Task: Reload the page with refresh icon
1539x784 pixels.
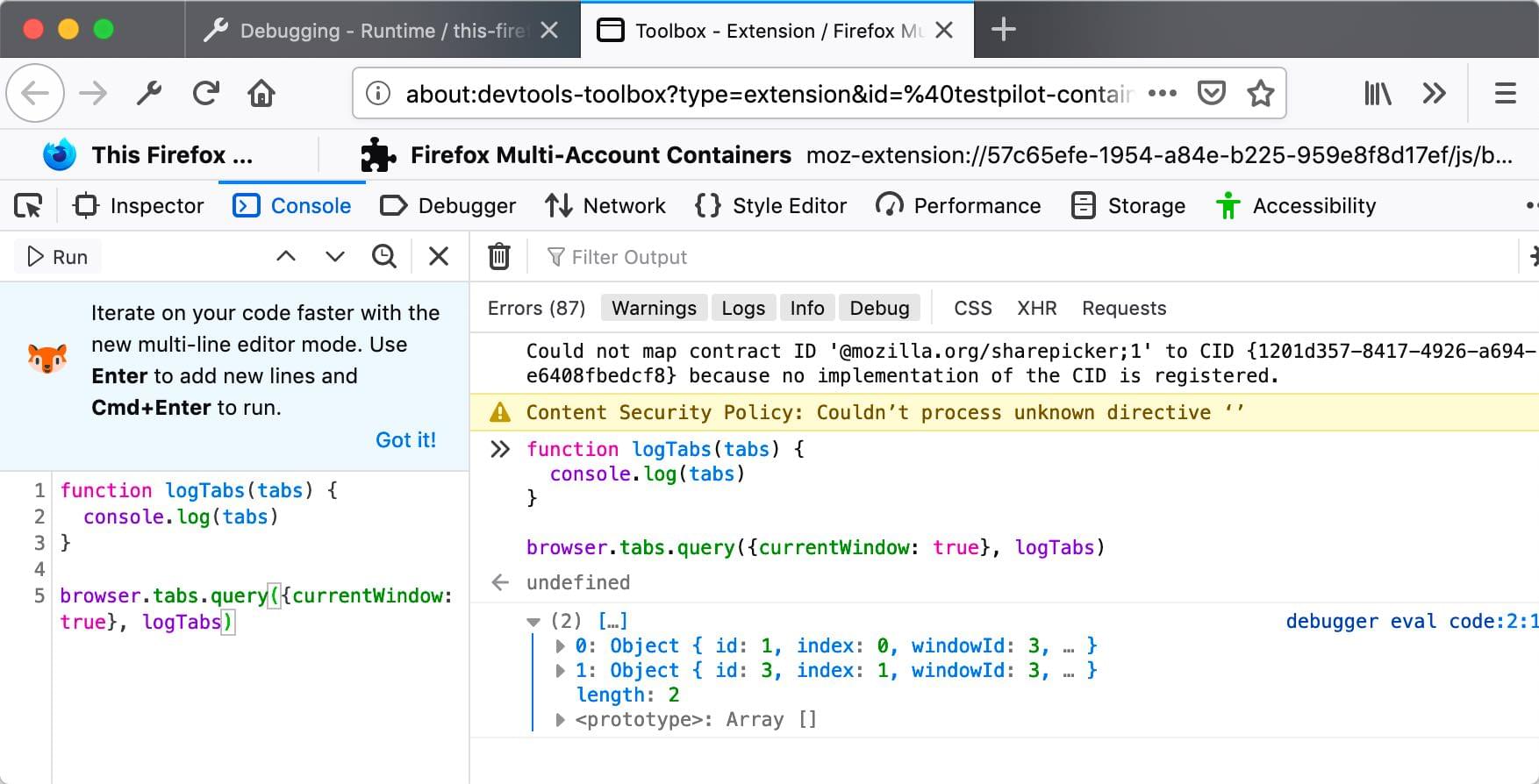Action: [x=206, y=93]
